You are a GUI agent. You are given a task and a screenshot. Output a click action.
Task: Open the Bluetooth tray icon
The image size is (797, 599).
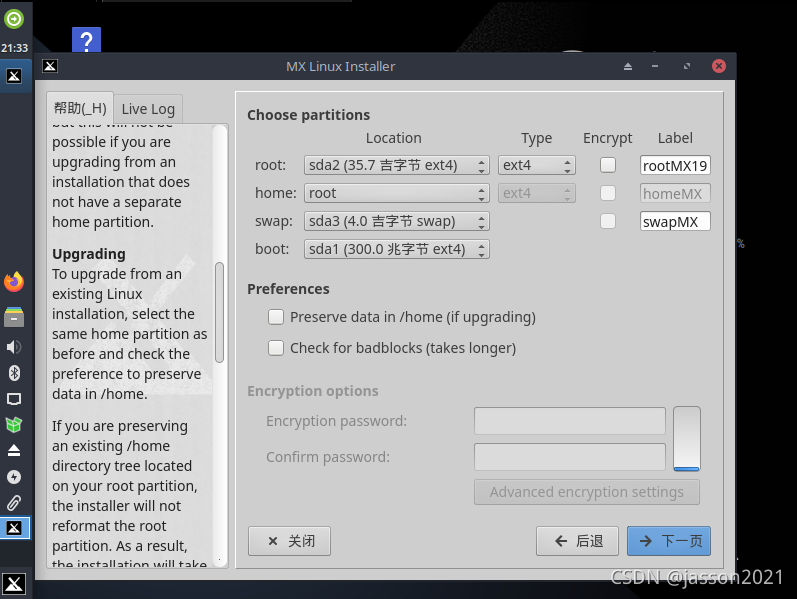tap(14, 373)
